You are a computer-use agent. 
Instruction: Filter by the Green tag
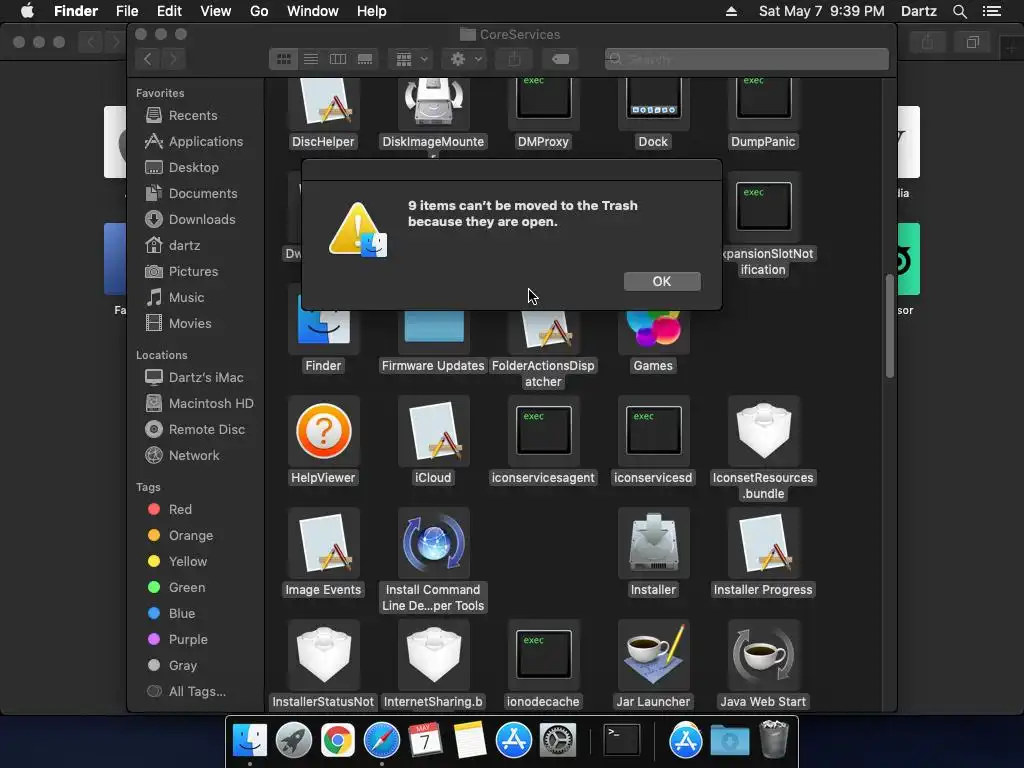[187, 588]
